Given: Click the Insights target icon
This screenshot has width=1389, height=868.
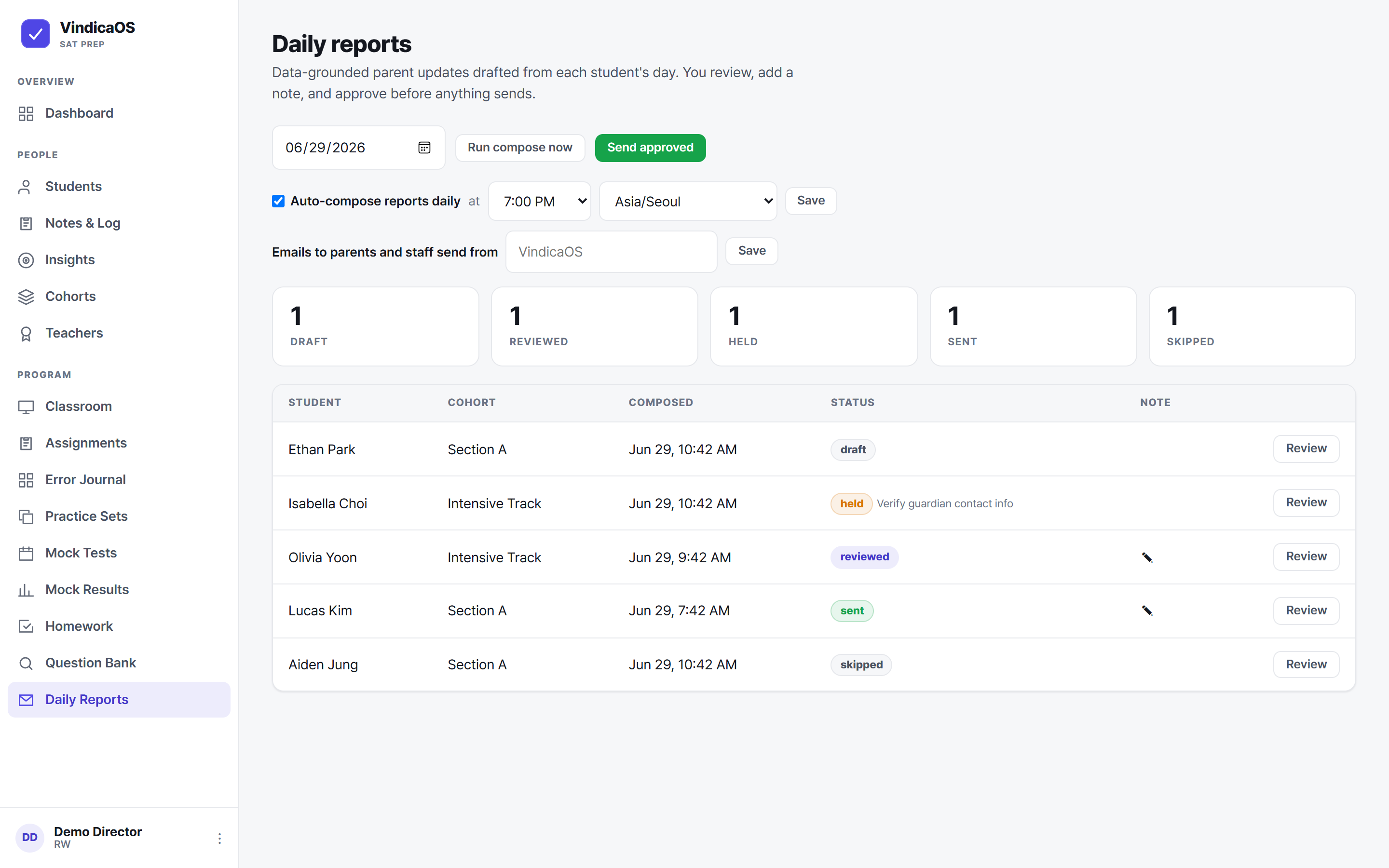Looking at the screenshot, I should pyautogui.click(x=26, y=260).
